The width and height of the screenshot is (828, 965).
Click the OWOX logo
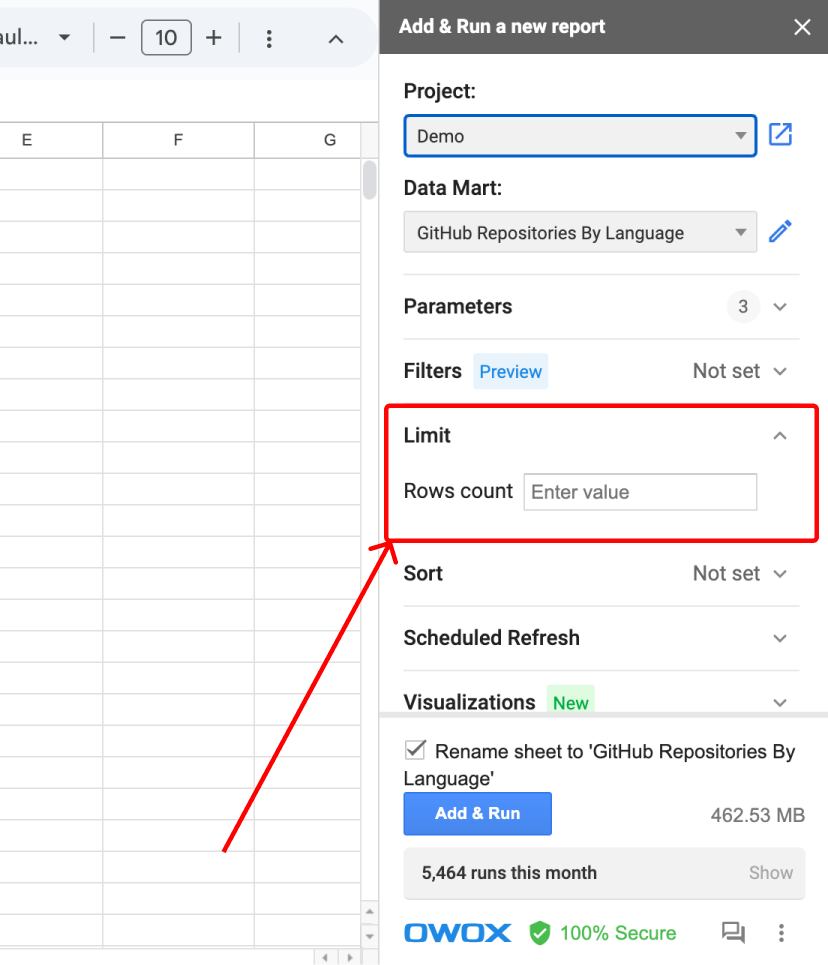457,933
